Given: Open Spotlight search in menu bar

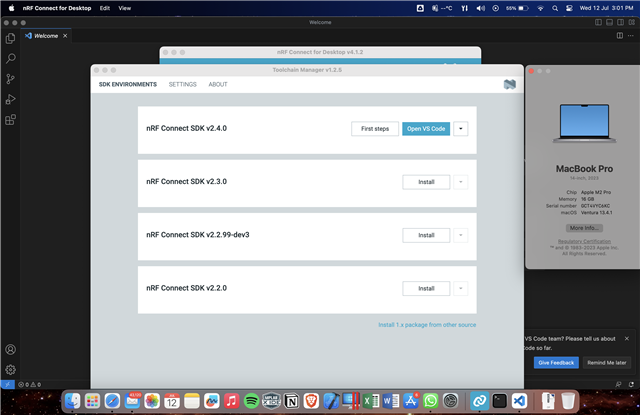Looking at the screenshot, I should (x=555, y=8).
